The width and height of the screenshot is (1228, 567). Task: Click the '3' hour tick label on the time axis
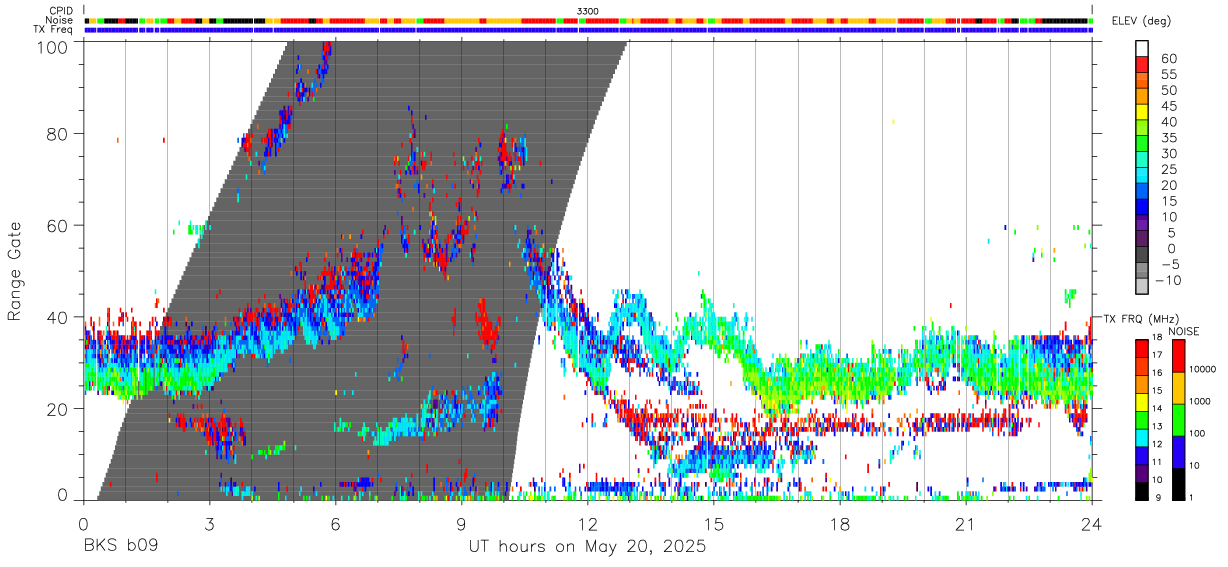(209, 524)
